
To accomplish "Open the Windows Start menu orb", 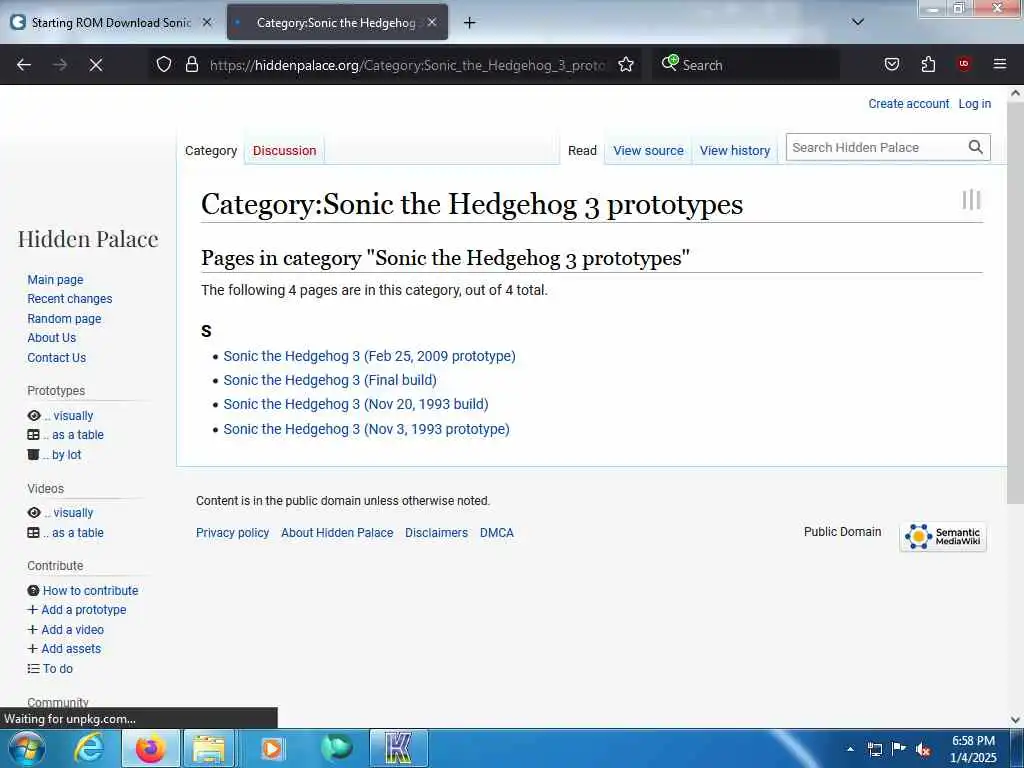I will (27, 748).
